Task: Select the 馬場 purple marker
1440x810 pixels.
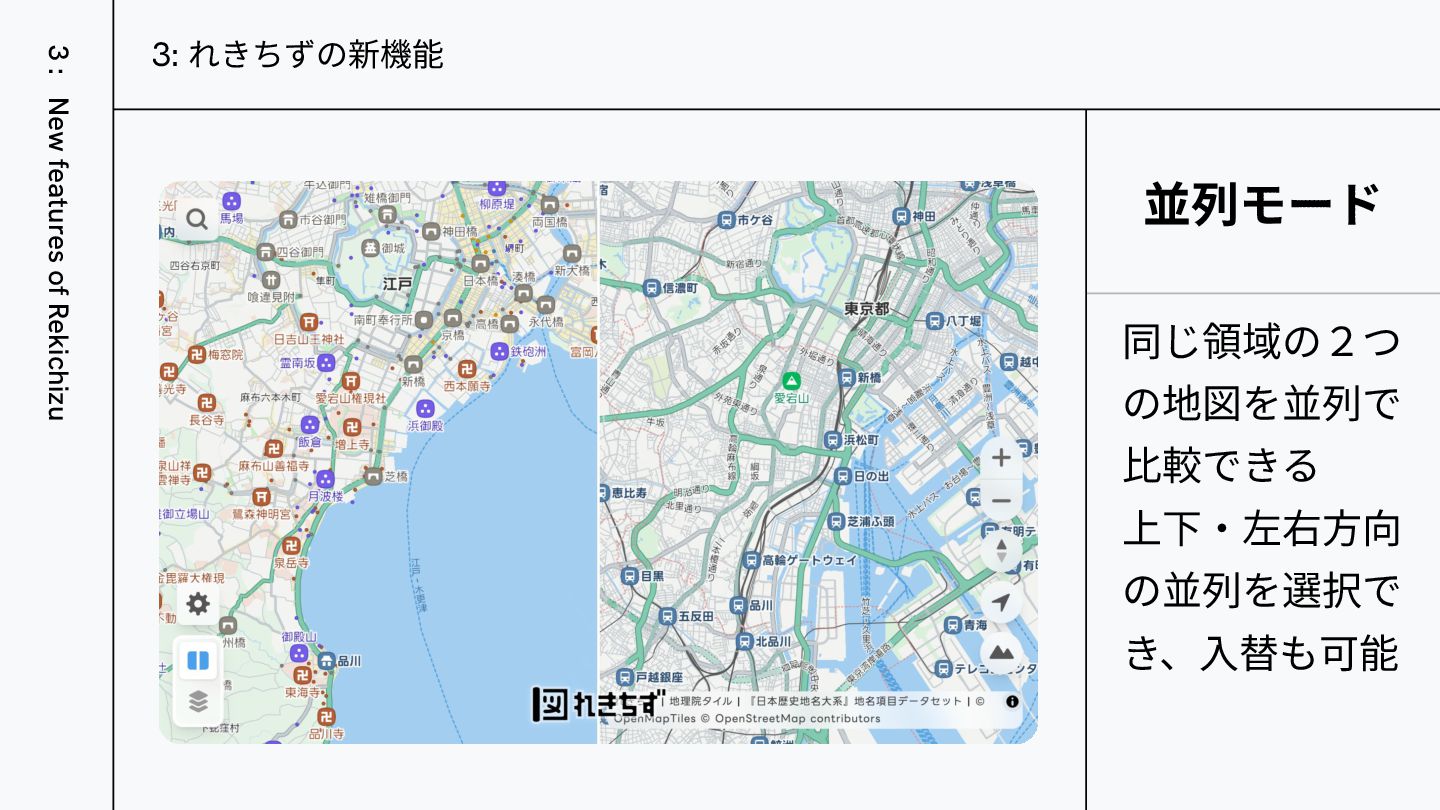Action: pyautogui.click(x=232, y=201)
